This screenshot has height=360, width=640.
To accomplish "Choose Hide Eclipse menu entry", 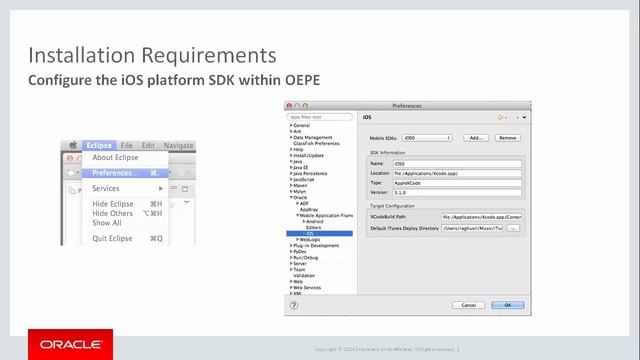I will [125, 204].
